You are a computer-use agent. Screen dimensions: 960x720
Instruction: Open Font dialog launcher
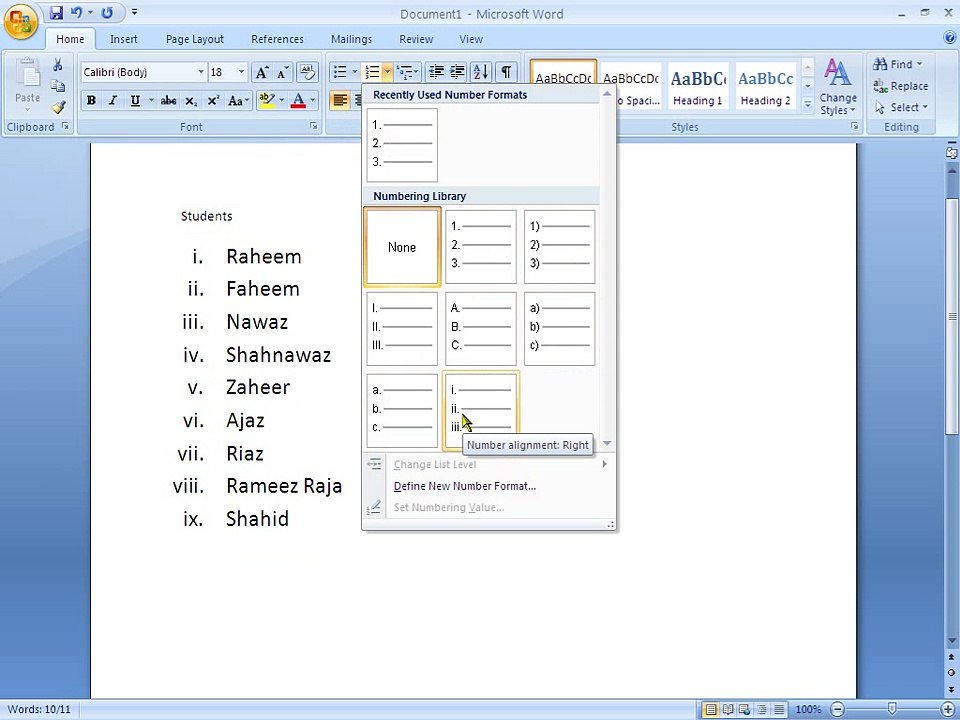click(313, 126)
